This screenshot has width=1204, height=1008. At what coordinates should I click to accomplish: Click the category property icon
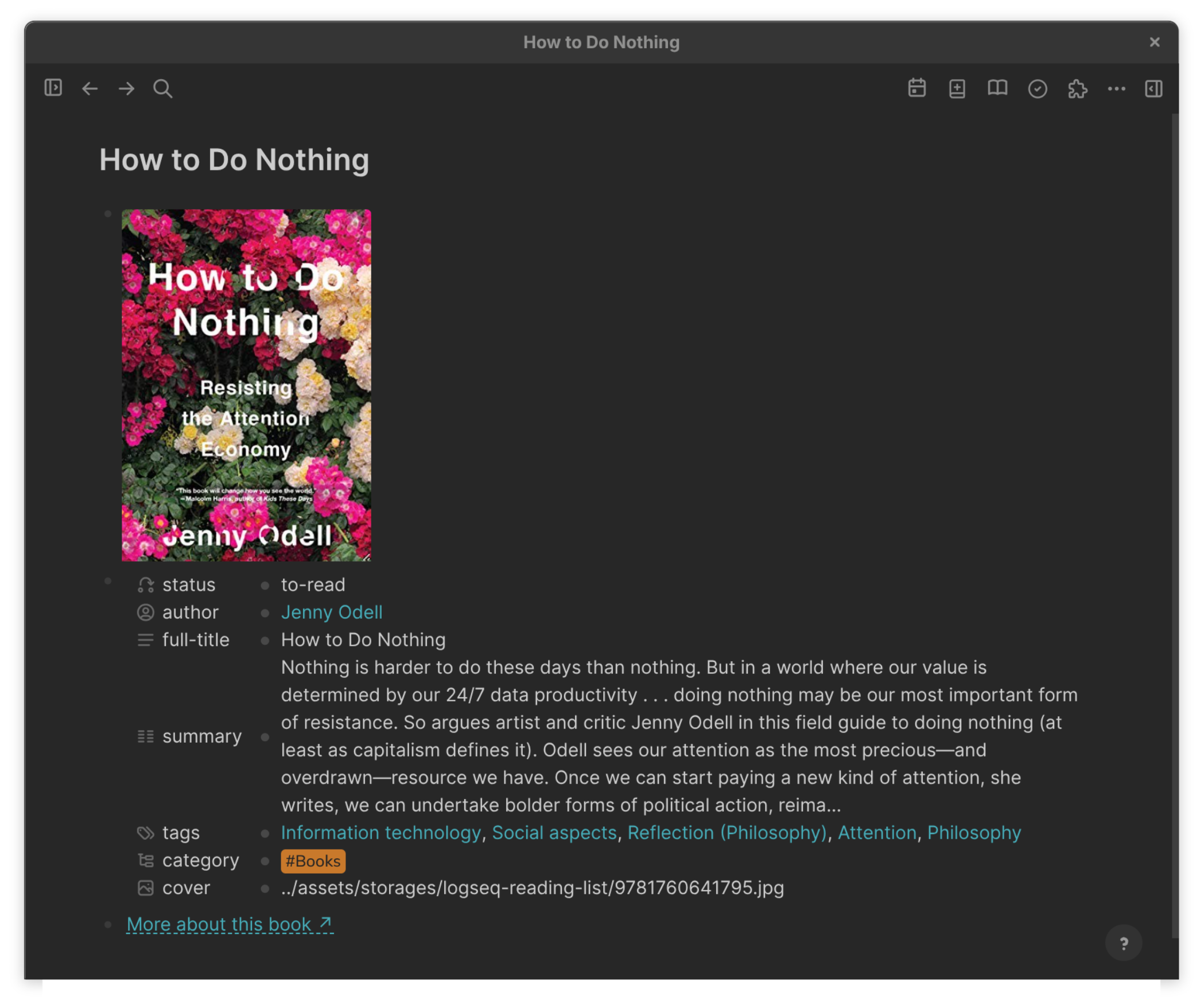pyautogui.click(x=146, y=860)
